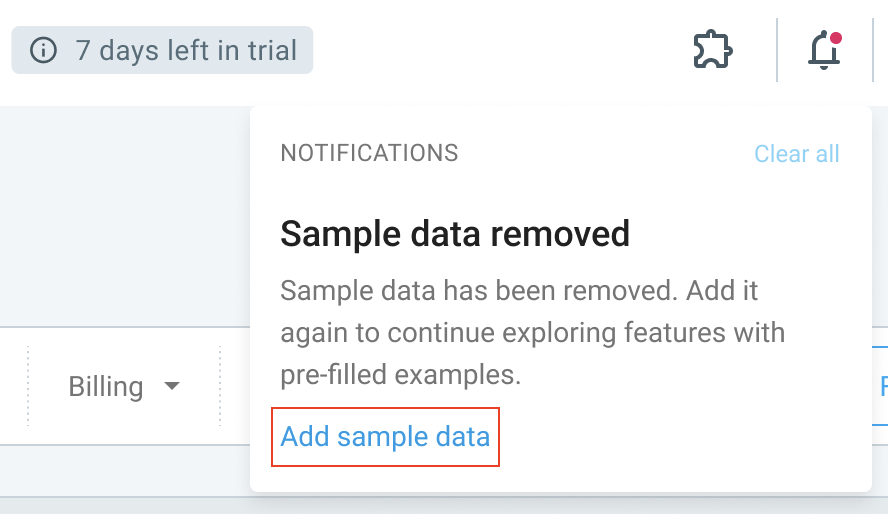Click the Add sample data link

[385, 436]
